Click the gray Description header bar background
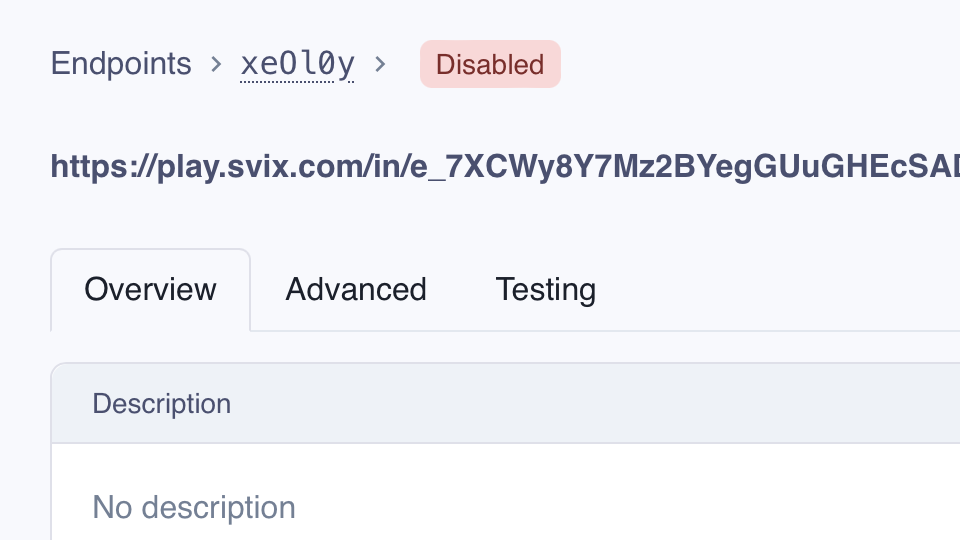Screen dimensions: 960x540 click(600, 404)
